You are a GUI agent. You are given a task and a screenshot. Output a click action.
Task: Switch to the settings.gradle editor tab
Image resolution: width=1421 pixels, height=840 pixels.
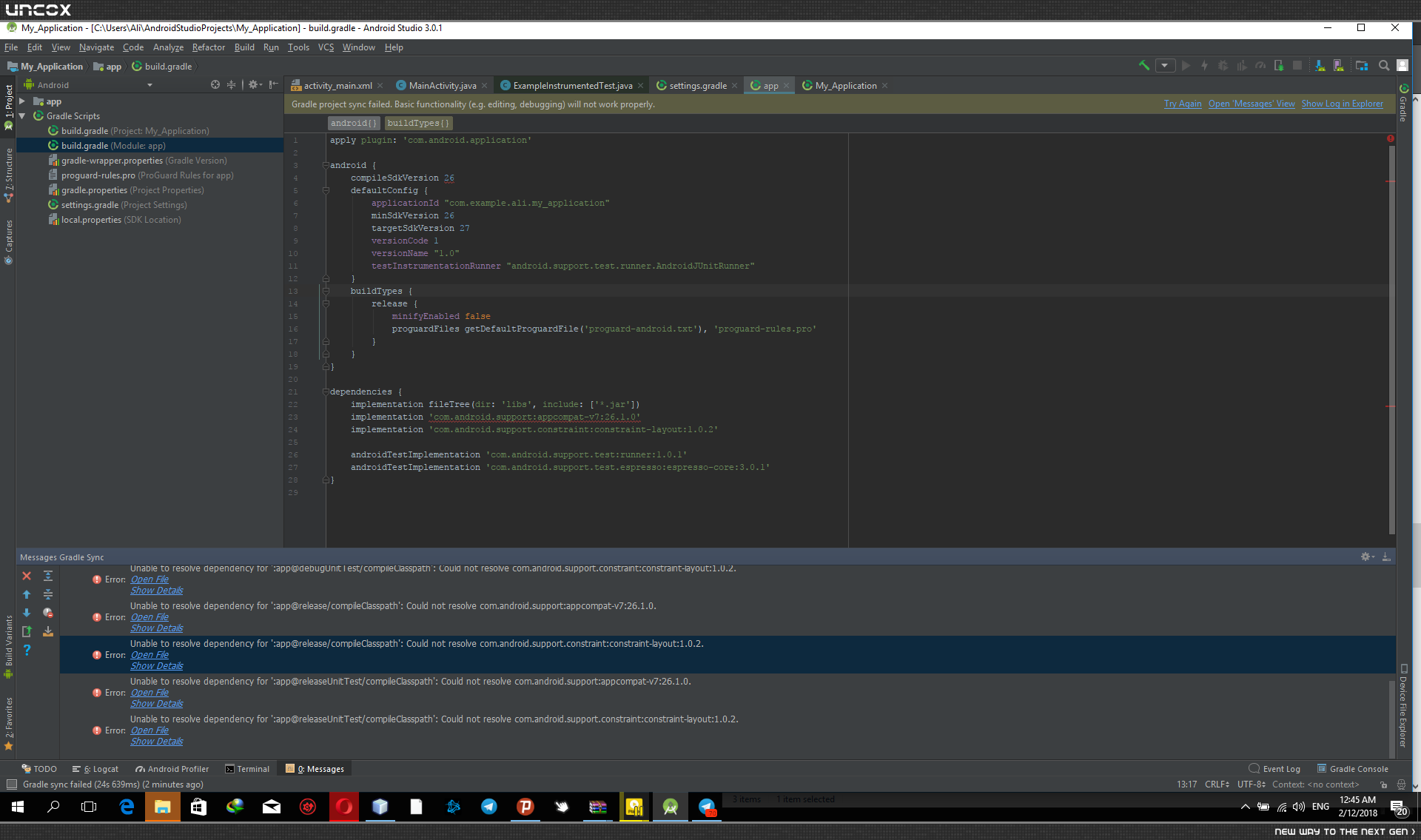697,86
